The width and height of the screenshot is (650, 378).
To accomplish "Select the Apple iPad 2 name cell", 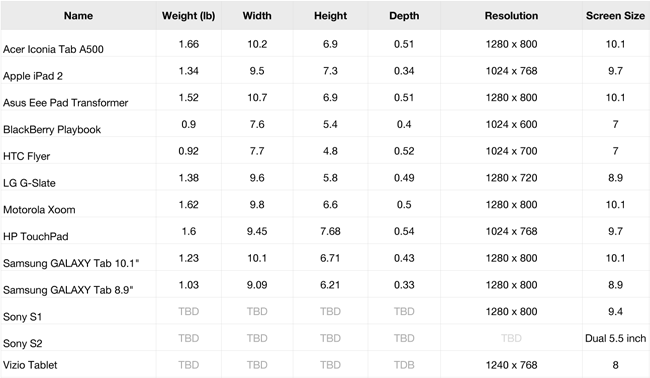I will click(x=33, y=76).
